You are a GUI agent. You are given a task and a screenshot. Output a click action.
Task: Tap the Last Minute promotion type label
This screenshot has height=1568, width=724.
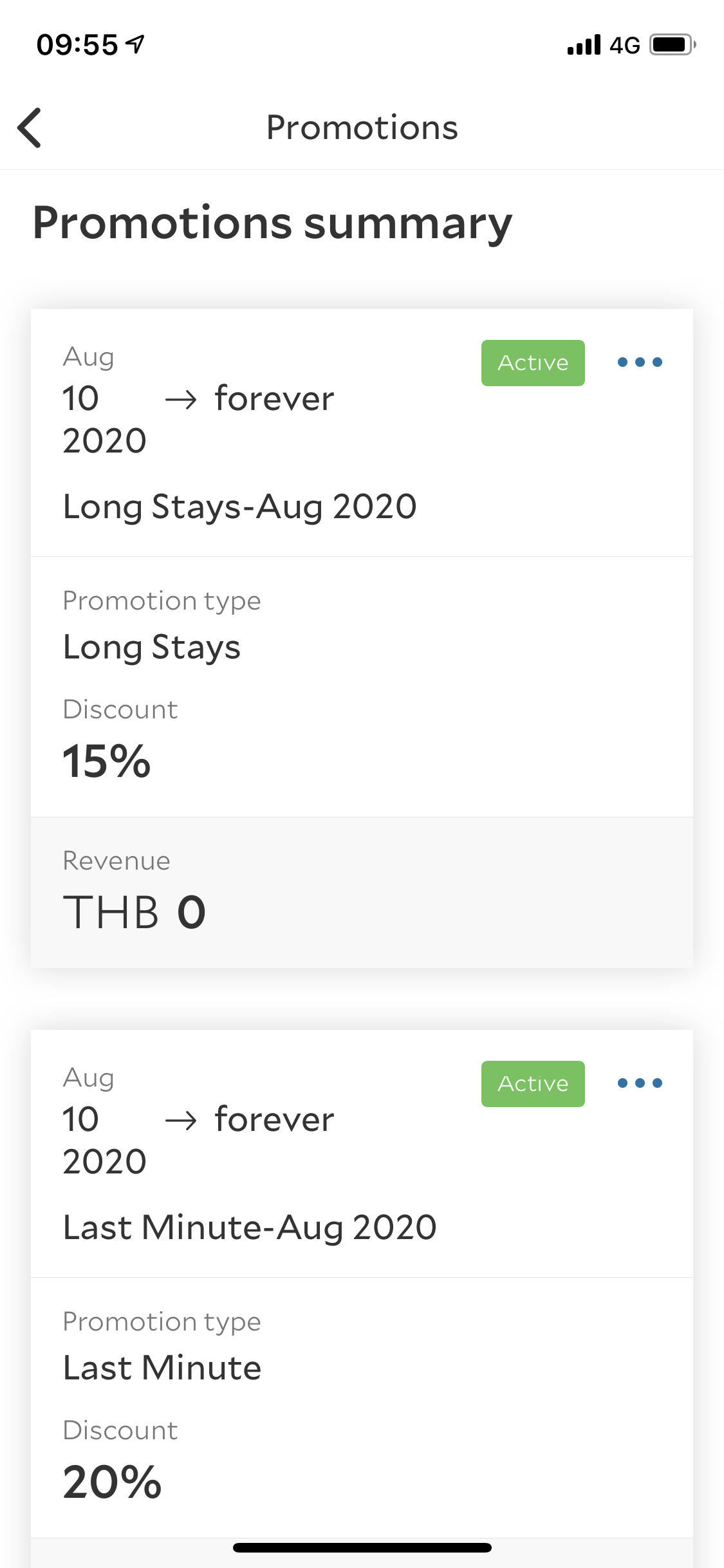[162, 1368]
